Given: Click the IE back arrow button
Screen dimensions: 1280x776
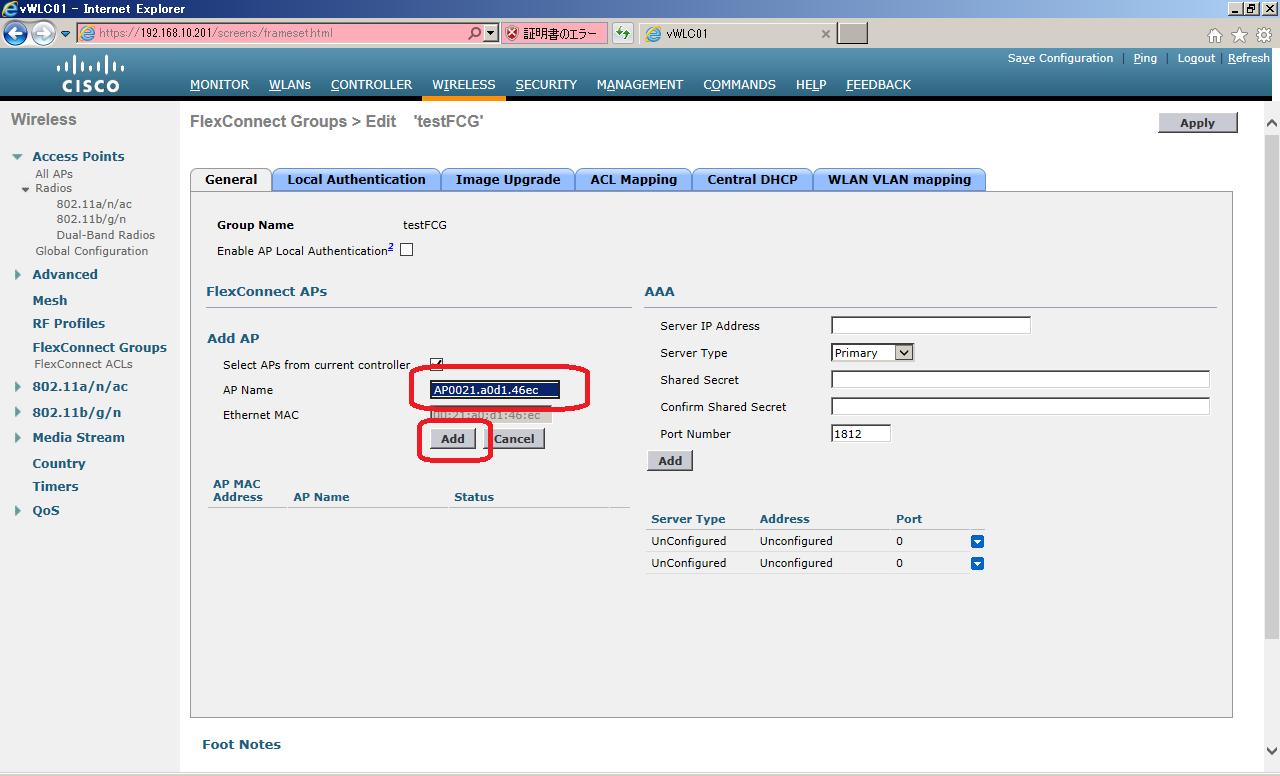Looking at the screenshot, I should click(15, 34).
